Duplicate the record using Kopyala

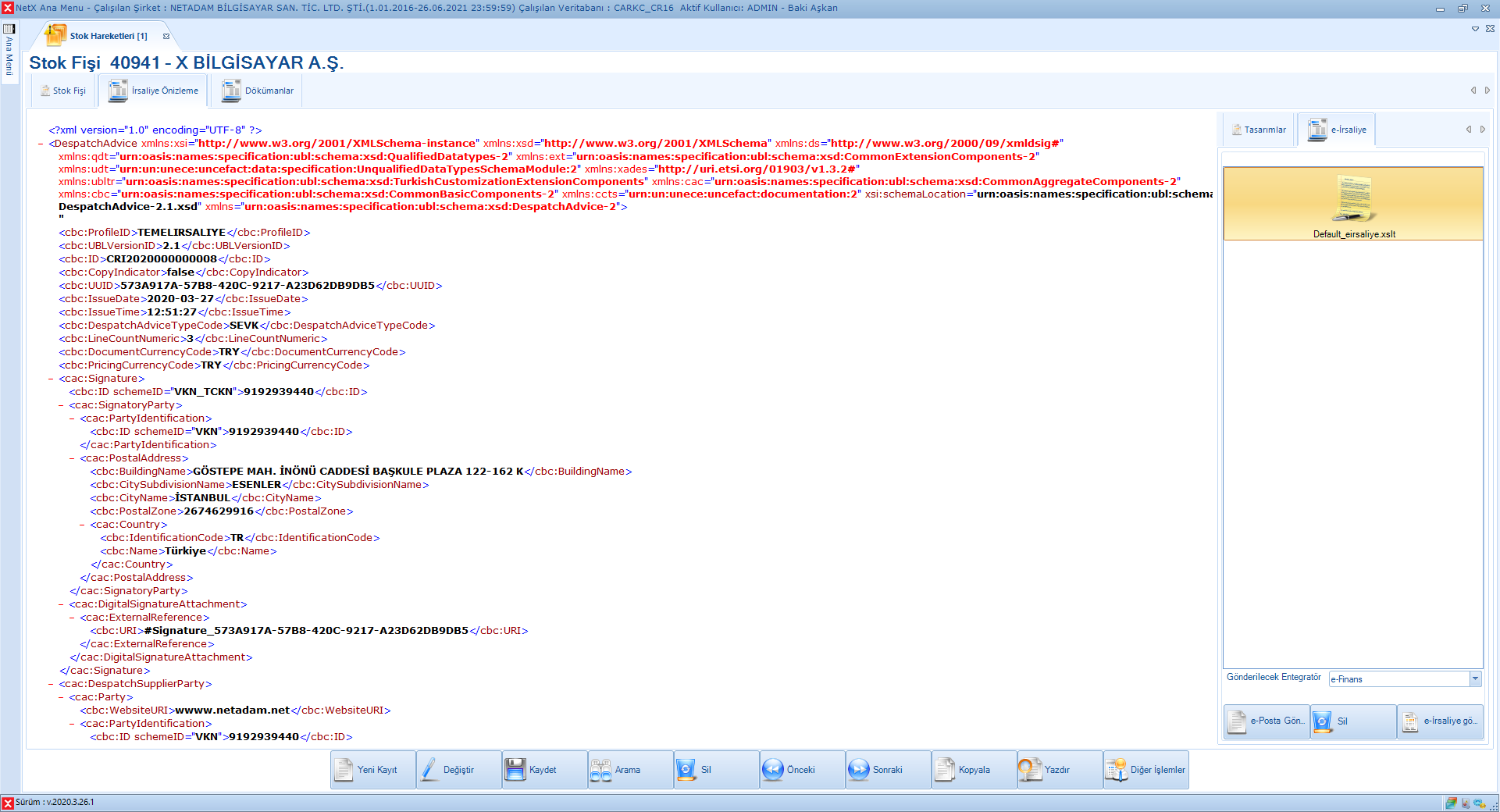(973, 770)
